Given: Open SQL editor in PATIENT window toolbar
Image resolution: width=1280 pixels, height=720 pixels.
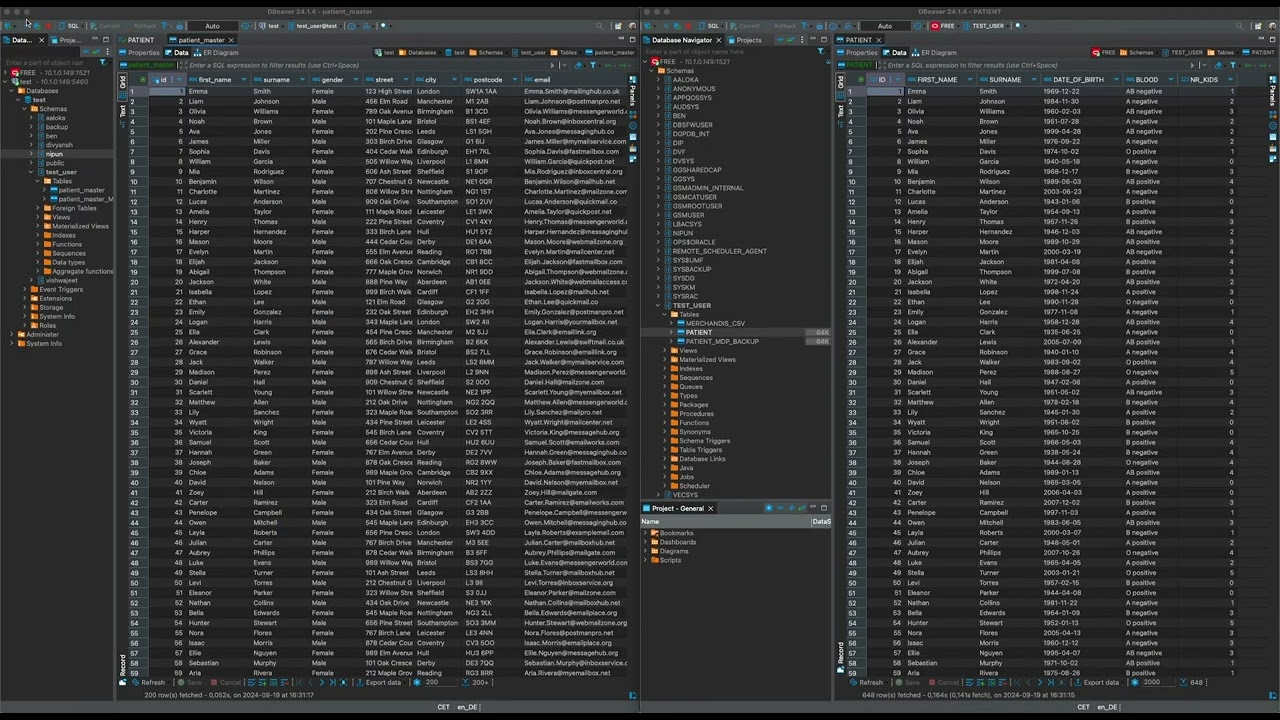Looking at the screenshot, I should [x=710, y=26].
